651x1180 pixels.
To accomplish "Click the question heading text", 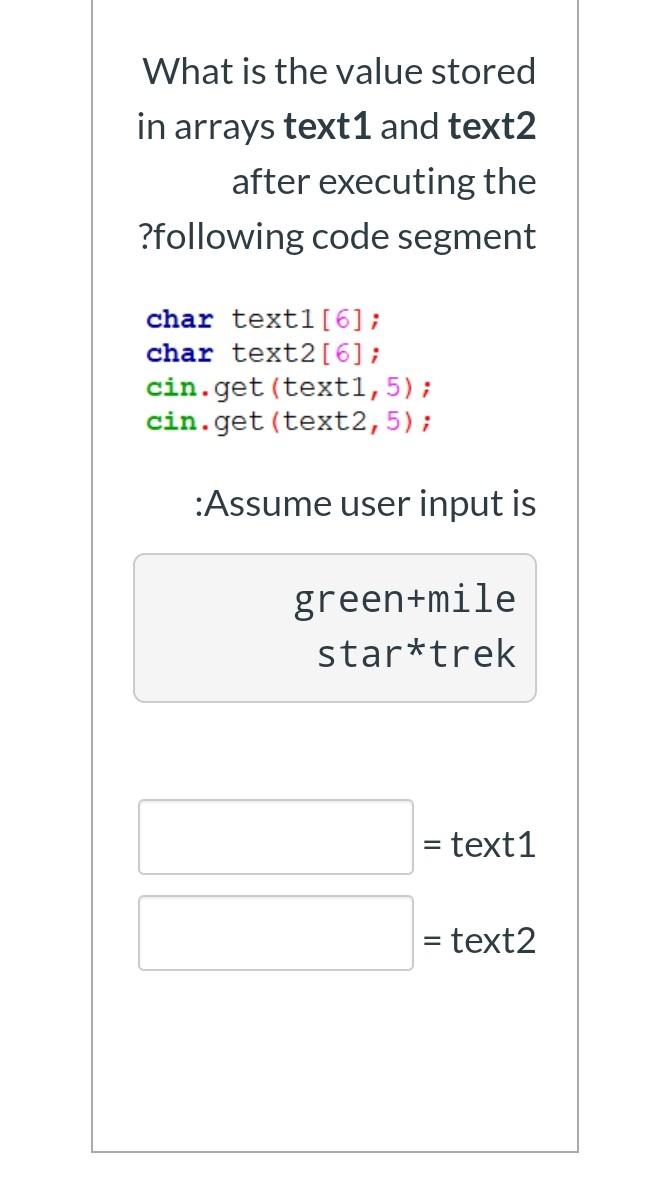I will coord(338,70).
